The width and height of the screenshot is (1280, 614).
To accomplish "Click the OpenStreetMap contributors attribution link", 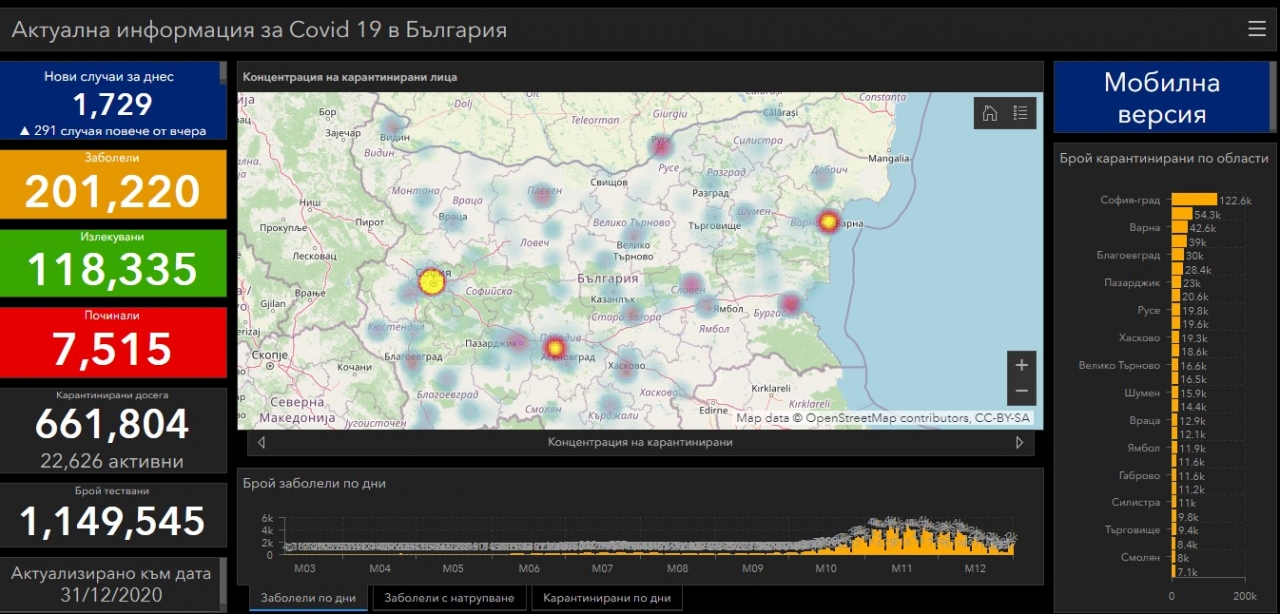I will [x=887, y=418].
